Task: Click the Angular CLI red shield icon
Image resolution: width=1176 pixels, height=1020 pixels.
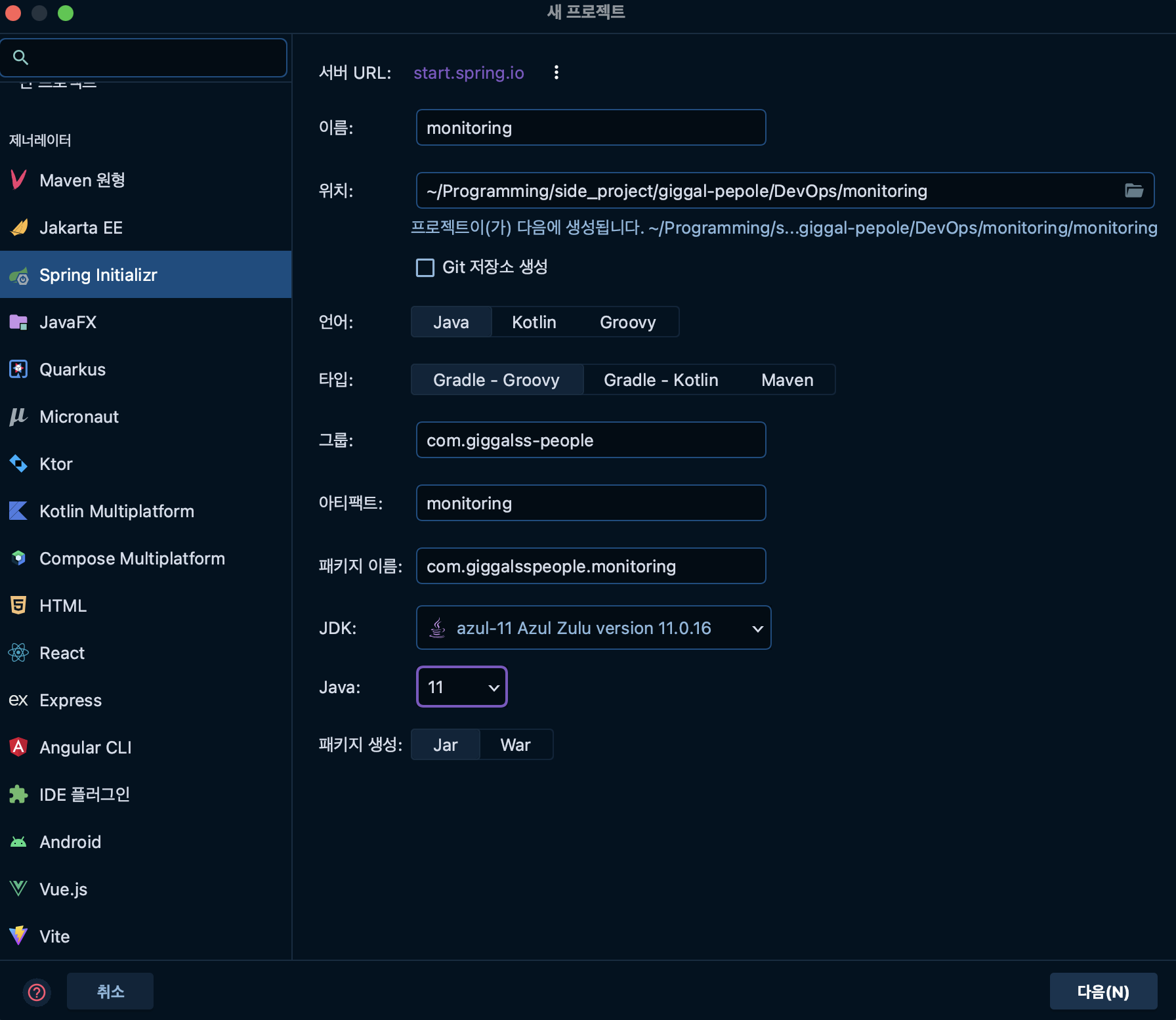Action: point(18,748)
